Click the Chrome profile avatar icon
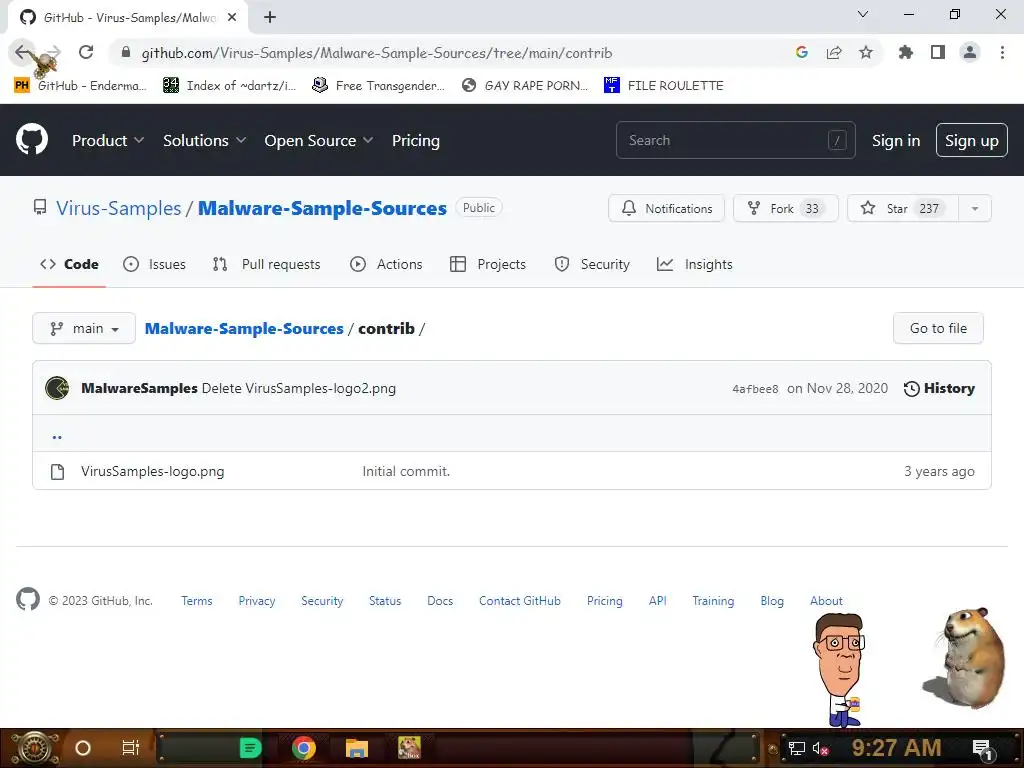Screen dimensions: 1024x768 pyautogui.click(x=970, y=52)
